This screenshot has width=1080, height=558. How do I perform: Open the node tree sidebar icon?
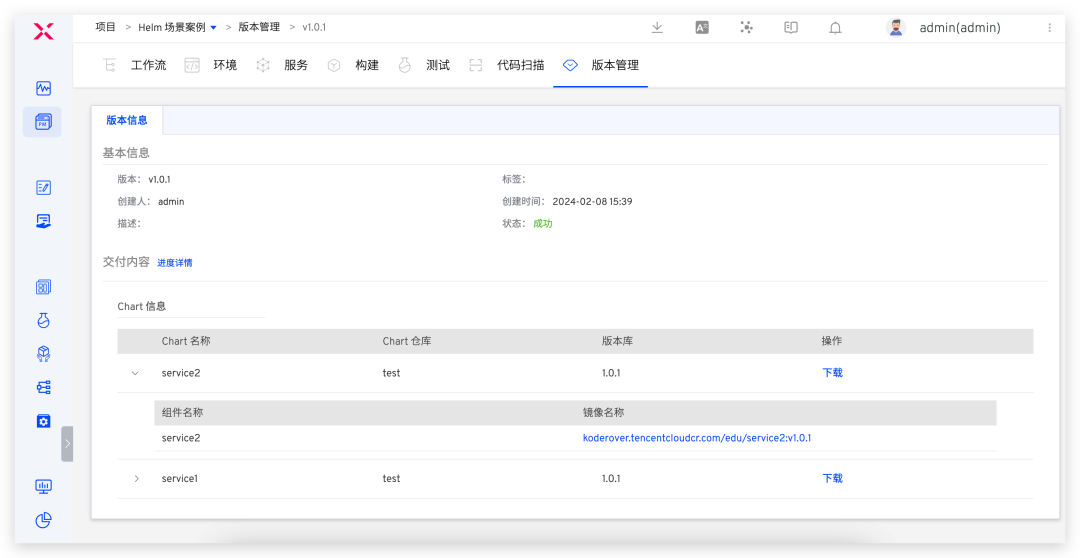coord(43,387)
